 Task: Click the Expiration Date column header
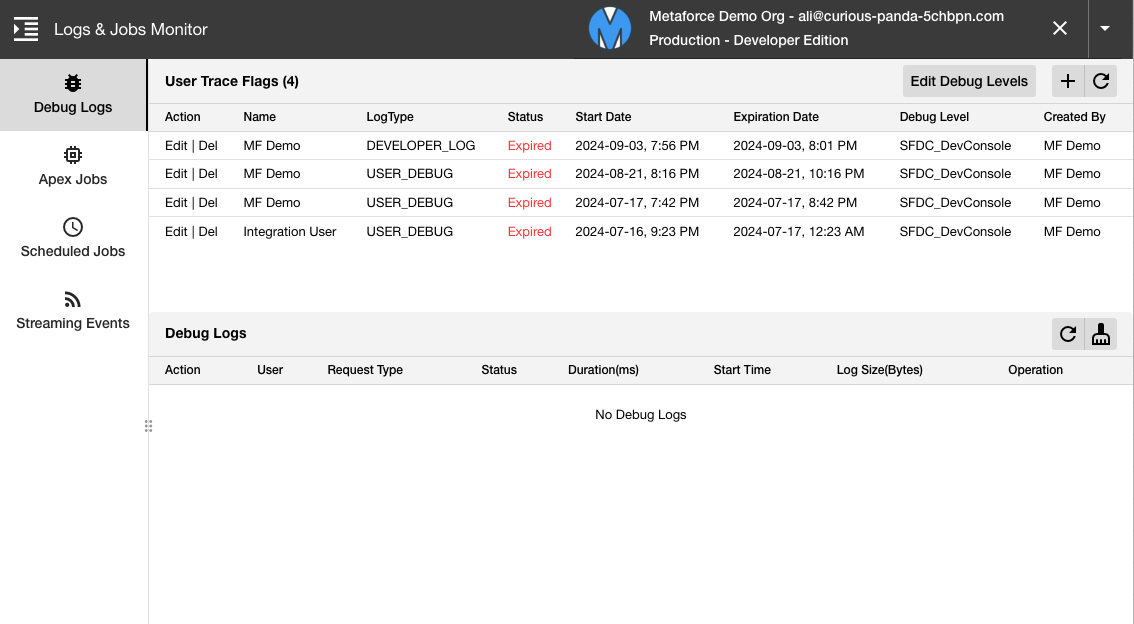pos(776,117)
